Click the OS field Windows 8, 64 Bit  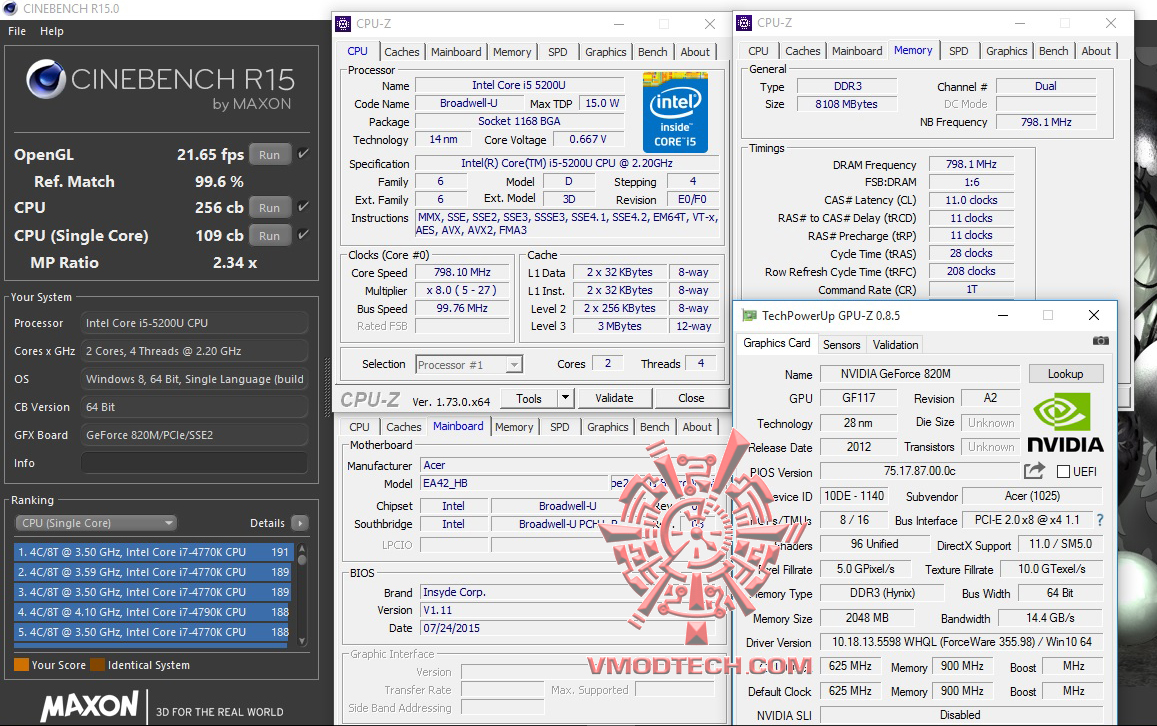pyautogui.click(x=194, y=379)
